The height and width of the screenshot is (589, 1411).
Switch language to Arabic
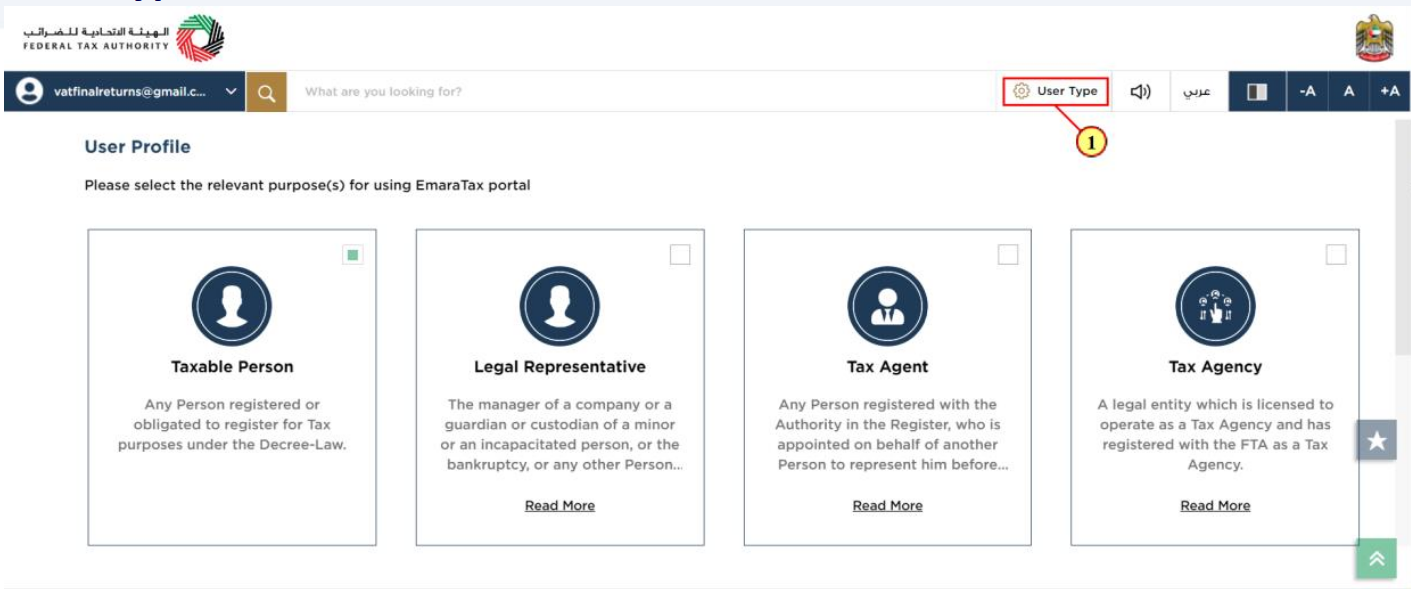click(x=1197, y=91)
